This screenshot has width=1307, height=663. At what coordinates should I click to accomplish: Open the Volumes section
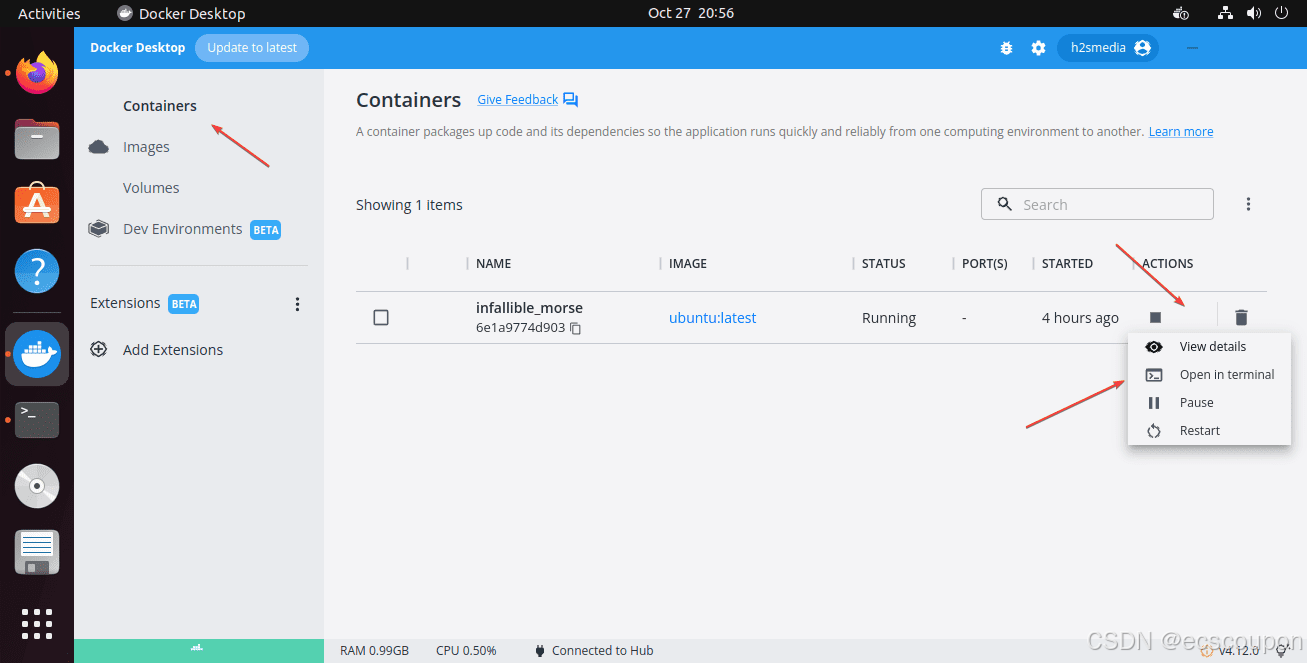coord(151,188)
